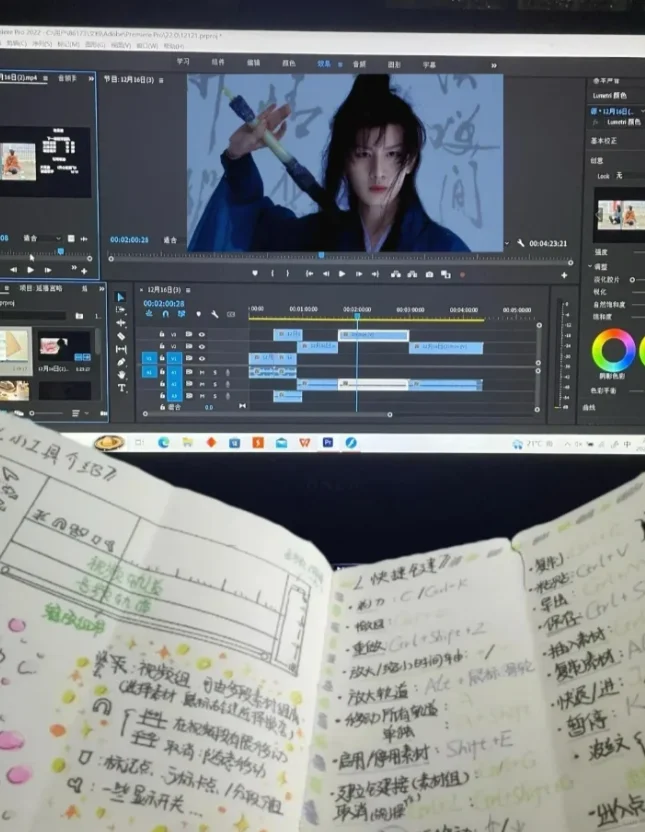Solo audio track A2
The width and height of the screenshot is (645, 832).
[x=215, y=384]
